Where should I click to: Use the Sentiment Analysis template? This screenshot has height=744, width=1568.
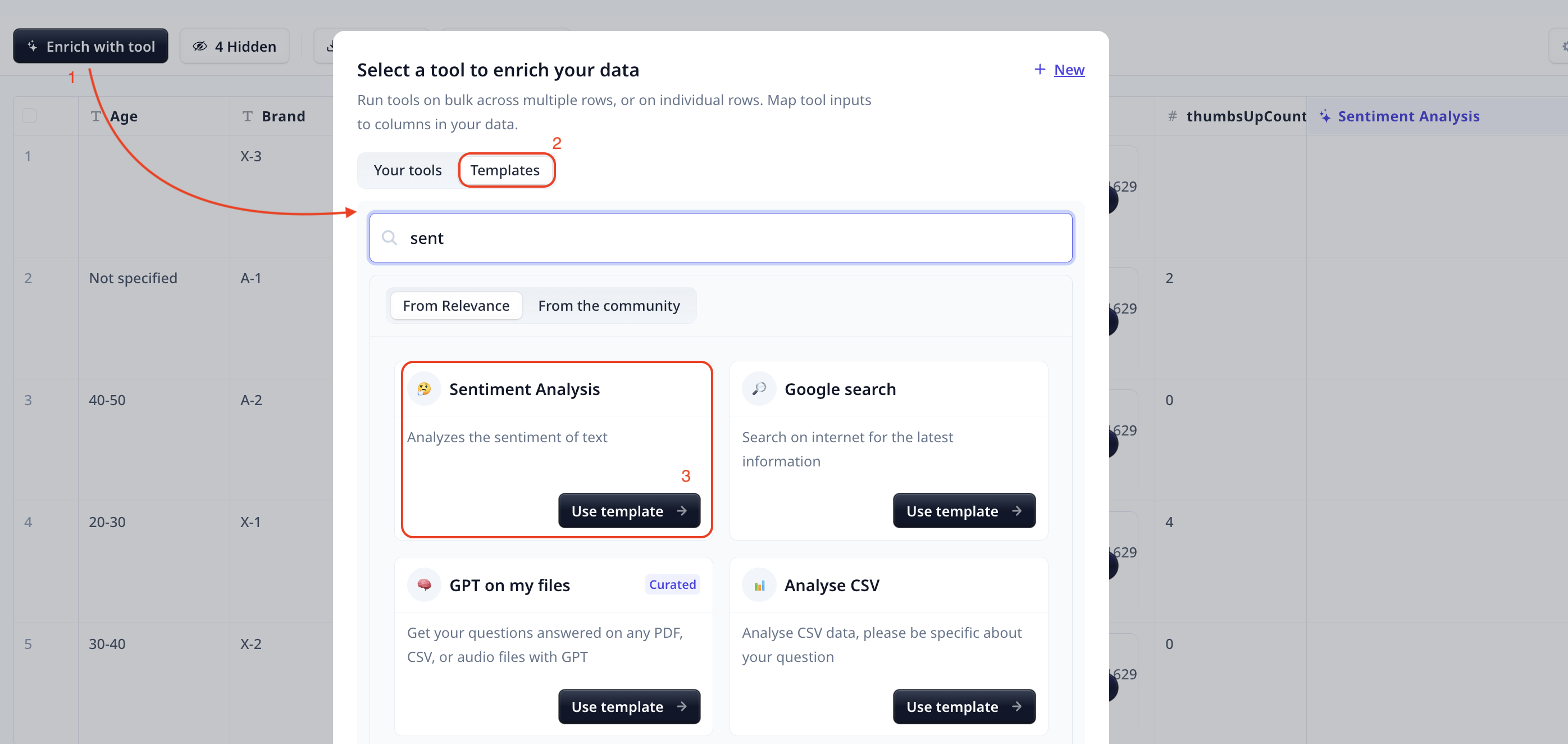click(x=630, y=511)
